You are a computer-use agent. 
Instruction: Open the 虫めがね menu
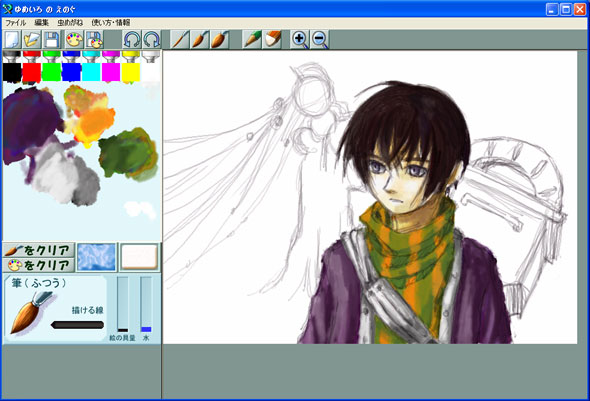click(x=70, y=23)
